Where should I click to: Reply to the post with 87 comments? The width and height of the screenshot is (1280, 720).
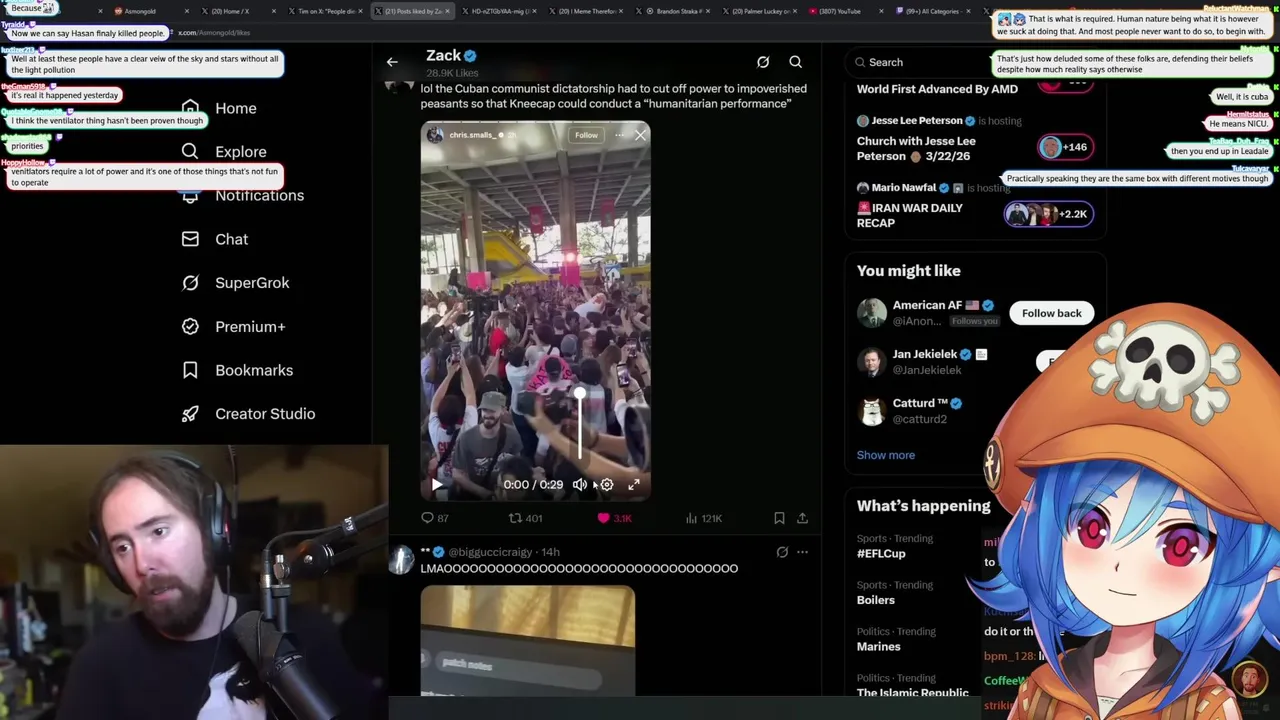(x=435, y=518)
